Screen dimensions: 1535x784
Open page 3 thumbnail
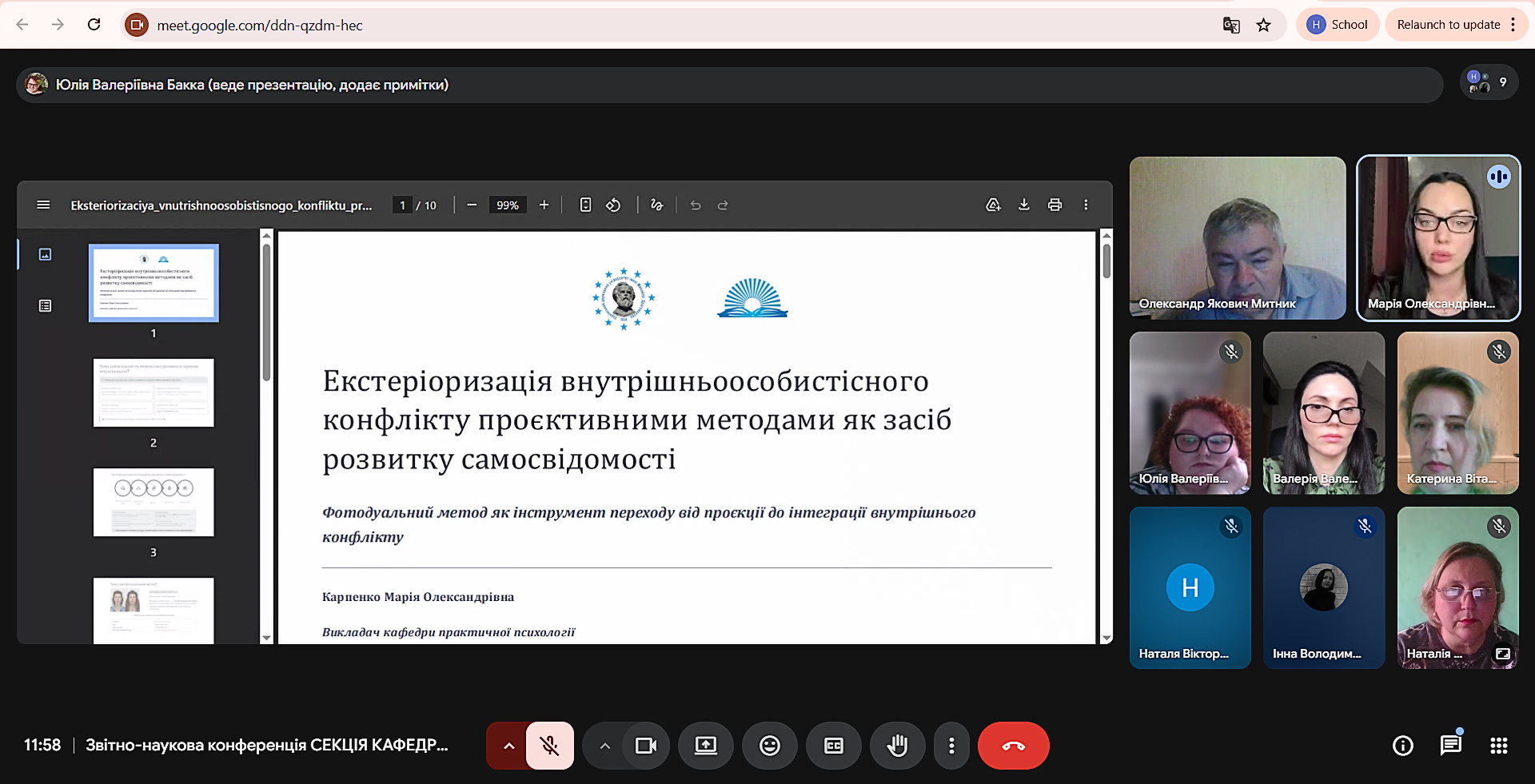point(153,502)
